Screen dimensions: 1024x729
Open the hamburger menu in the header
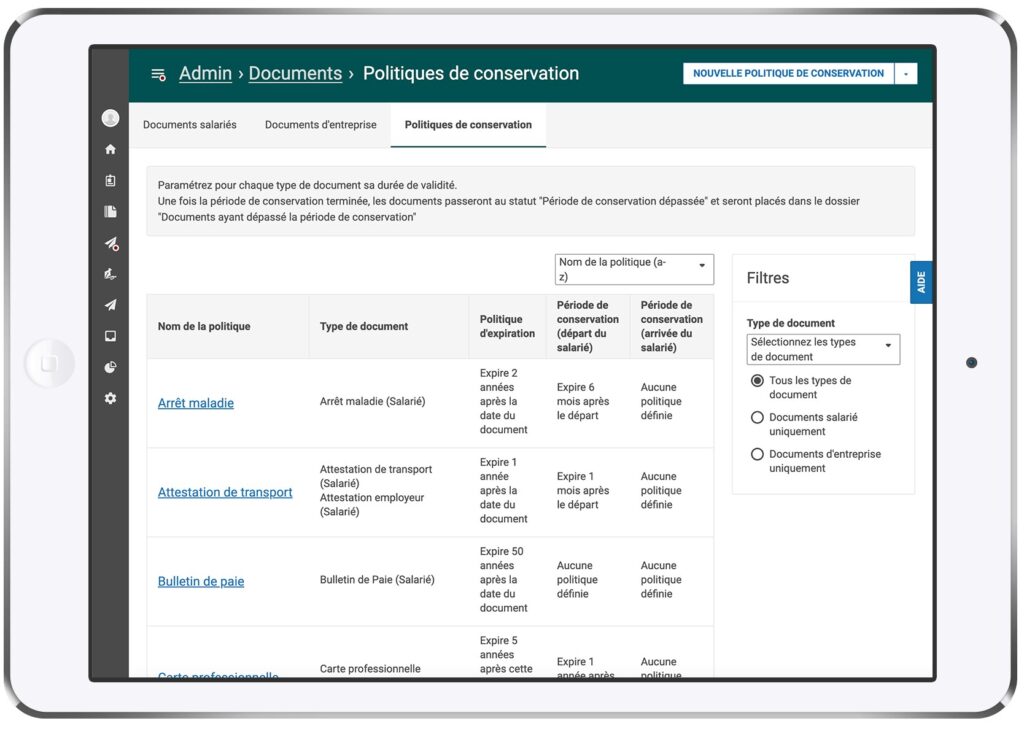click(x=157, y=74)
